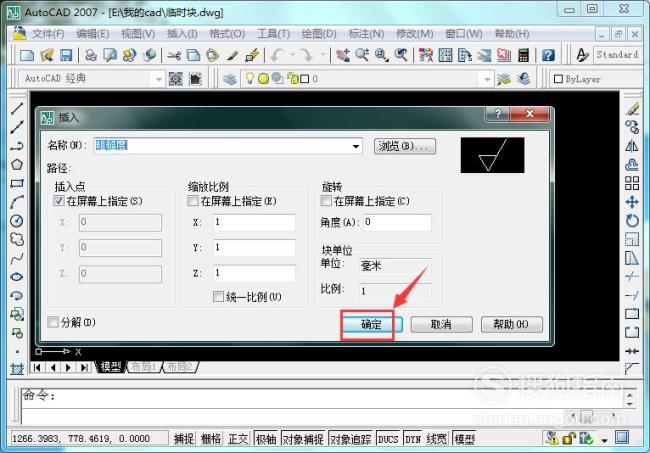Screen dimensions: 650x453
Task: Expand the layer 0 dropdown list
Action: coord(487,79)
